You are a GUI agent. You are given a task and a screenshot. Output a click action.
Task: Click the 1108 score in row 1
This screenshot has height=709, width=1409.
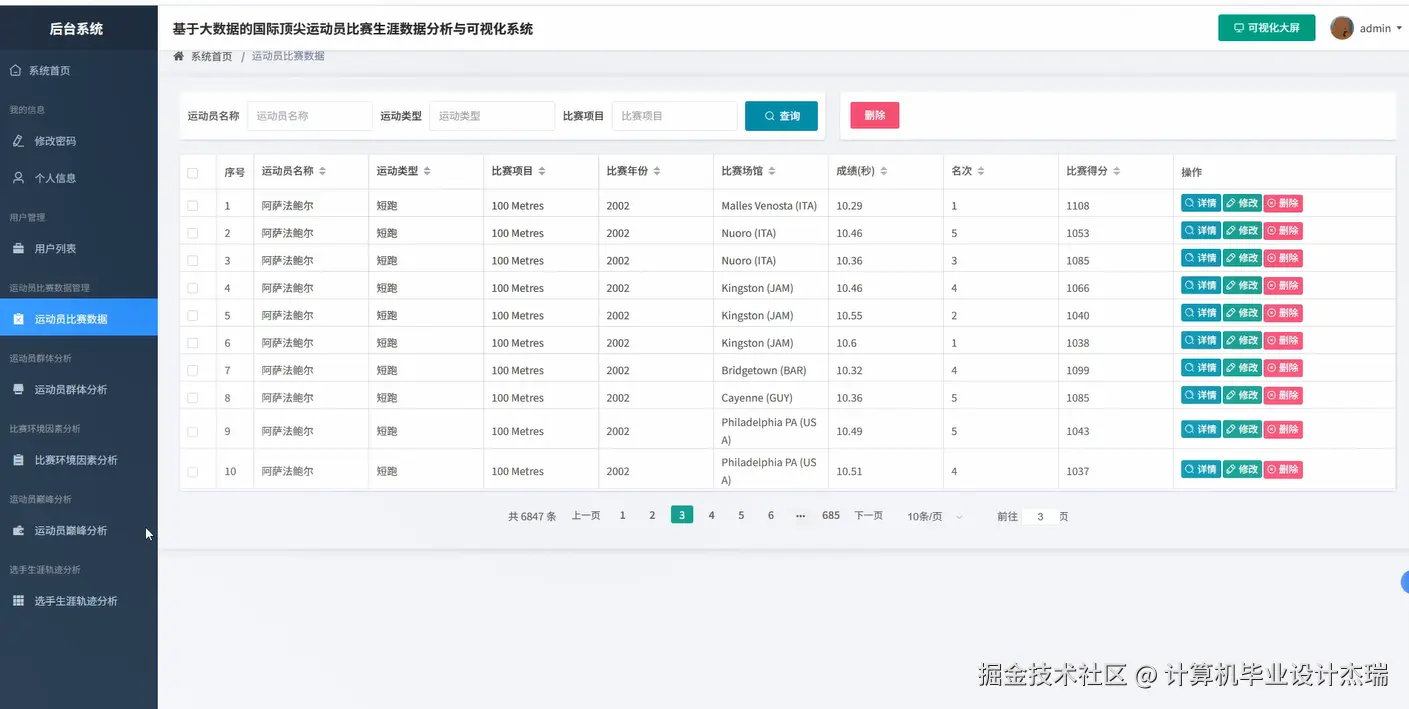point(1078,206)
